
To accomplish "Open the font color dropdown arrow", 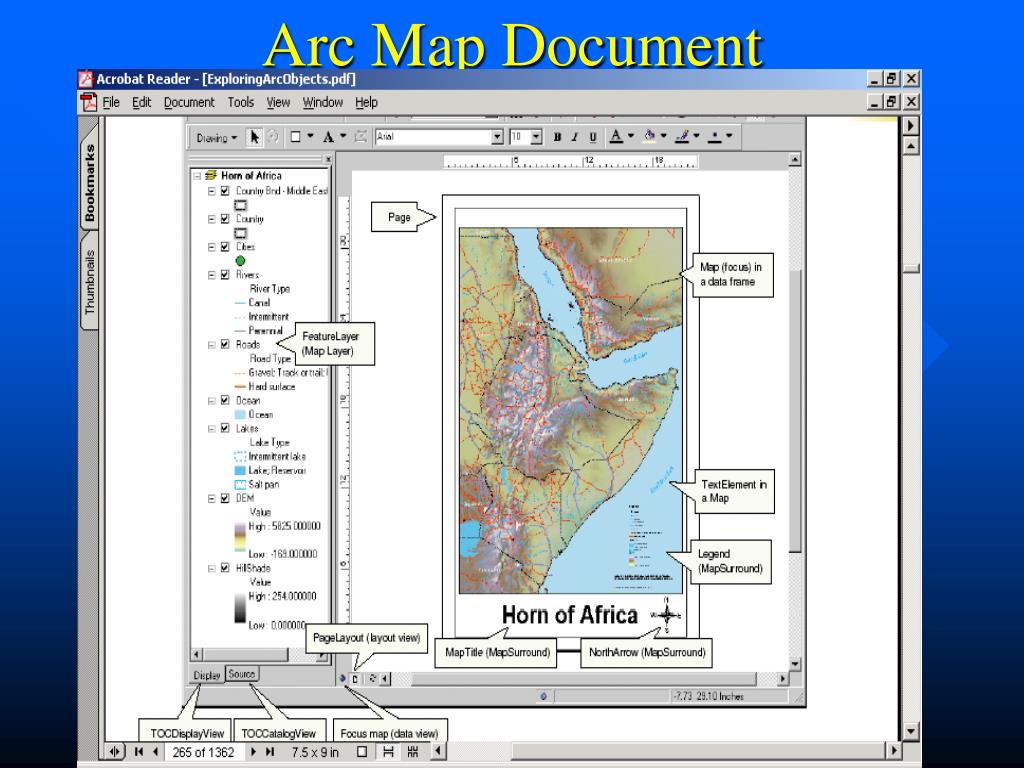I will [x=631, y=136].
